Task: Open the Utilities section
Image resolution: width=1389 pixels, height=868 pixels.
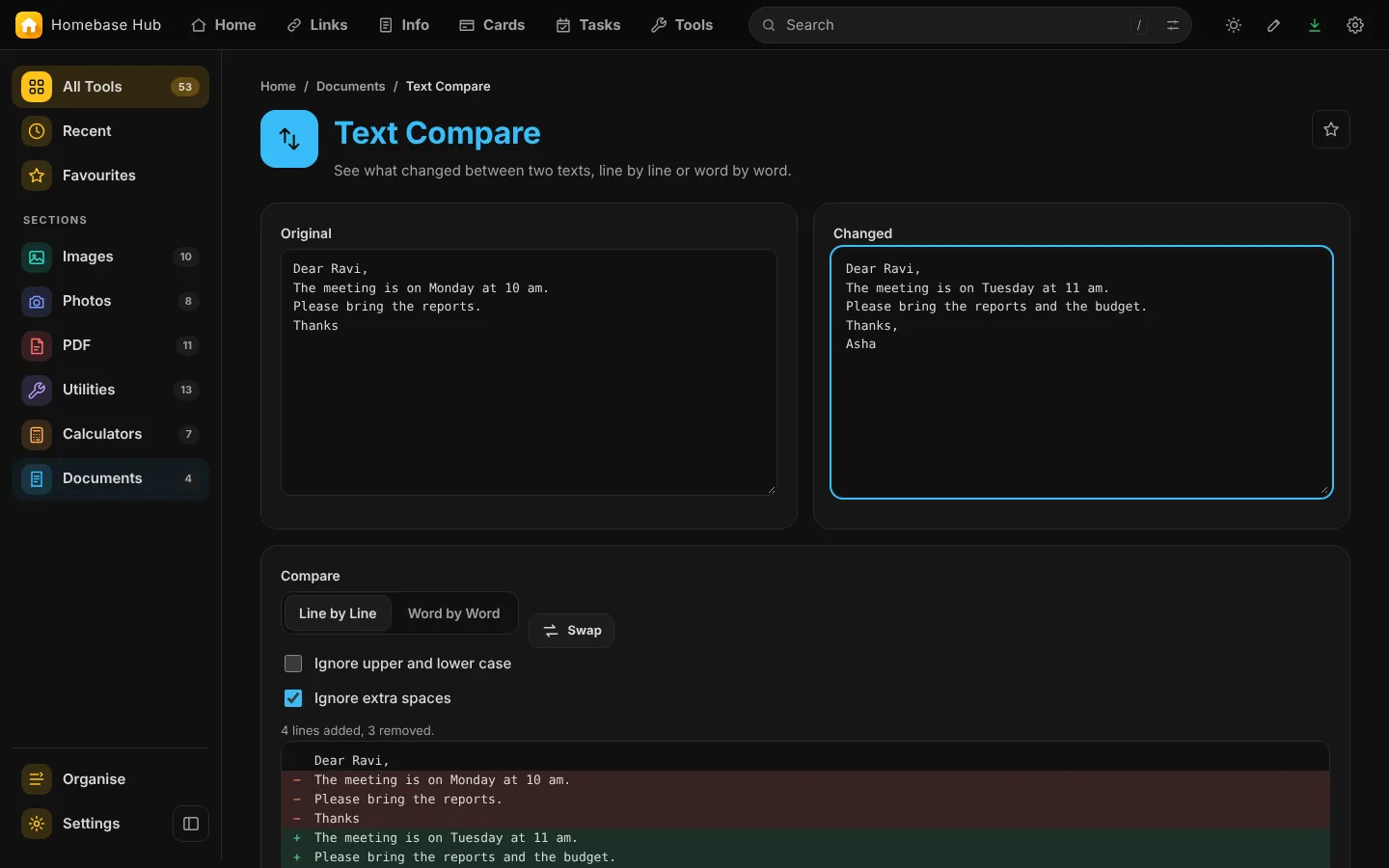Action: (110, 390)
